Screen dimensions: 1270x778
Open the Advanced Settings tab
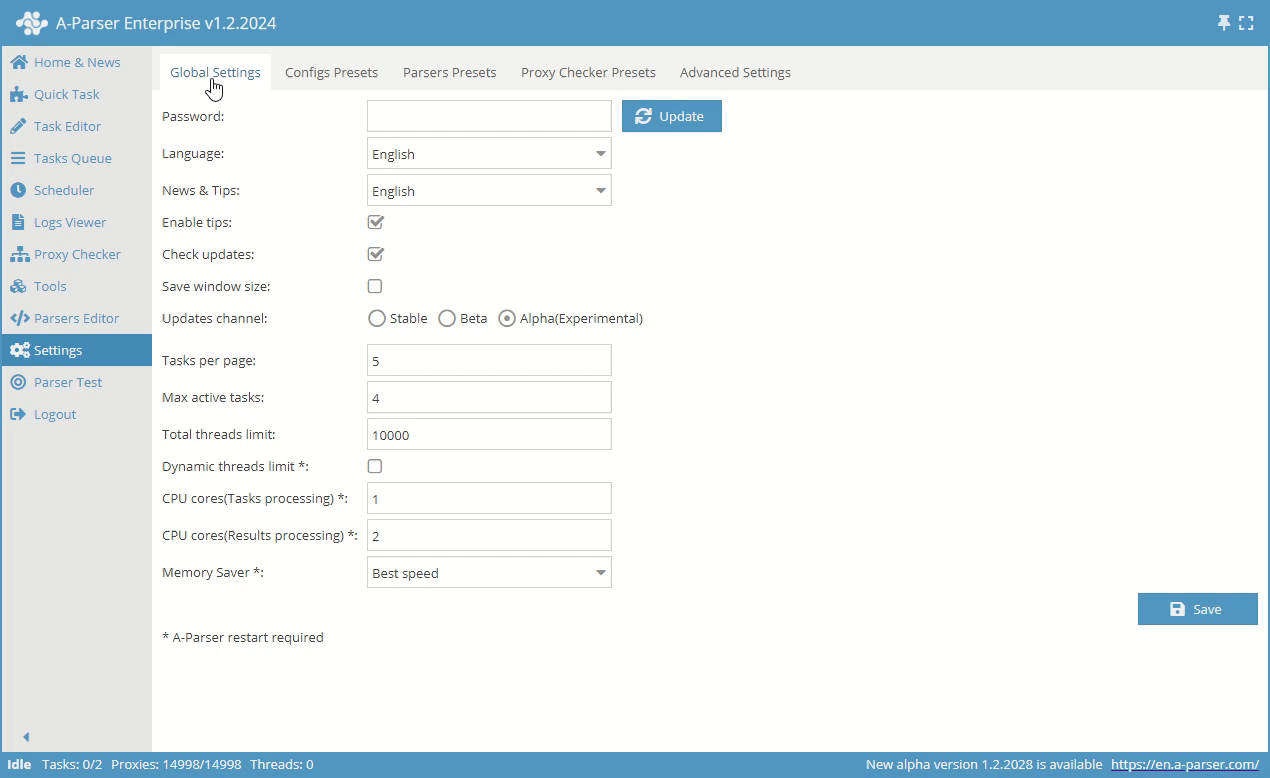click(x=735, y=72)
